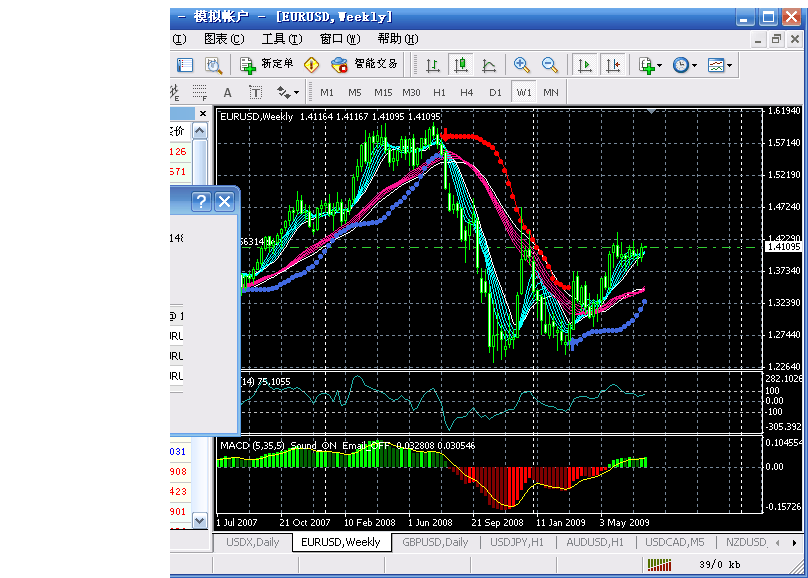Click the zoom in magnifier icon

coord(522,65)
